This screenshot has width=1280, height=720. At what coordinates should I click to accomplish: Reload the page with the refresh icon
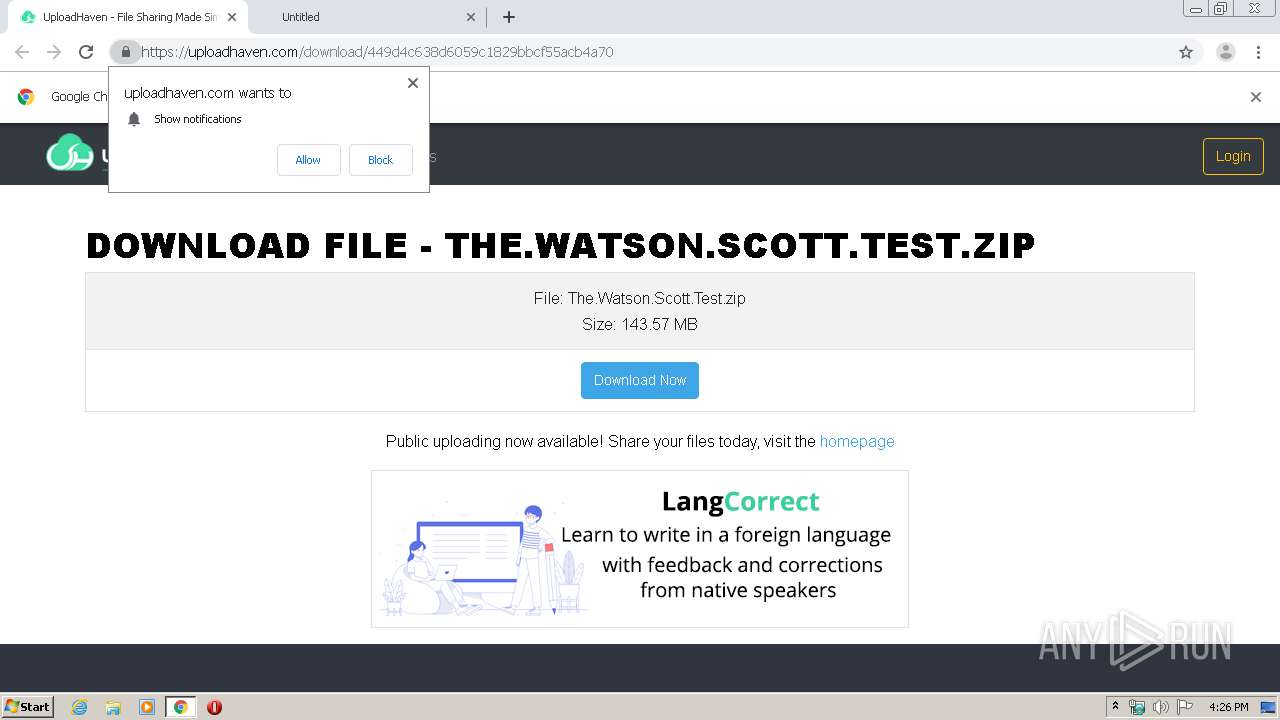point(86,52)
